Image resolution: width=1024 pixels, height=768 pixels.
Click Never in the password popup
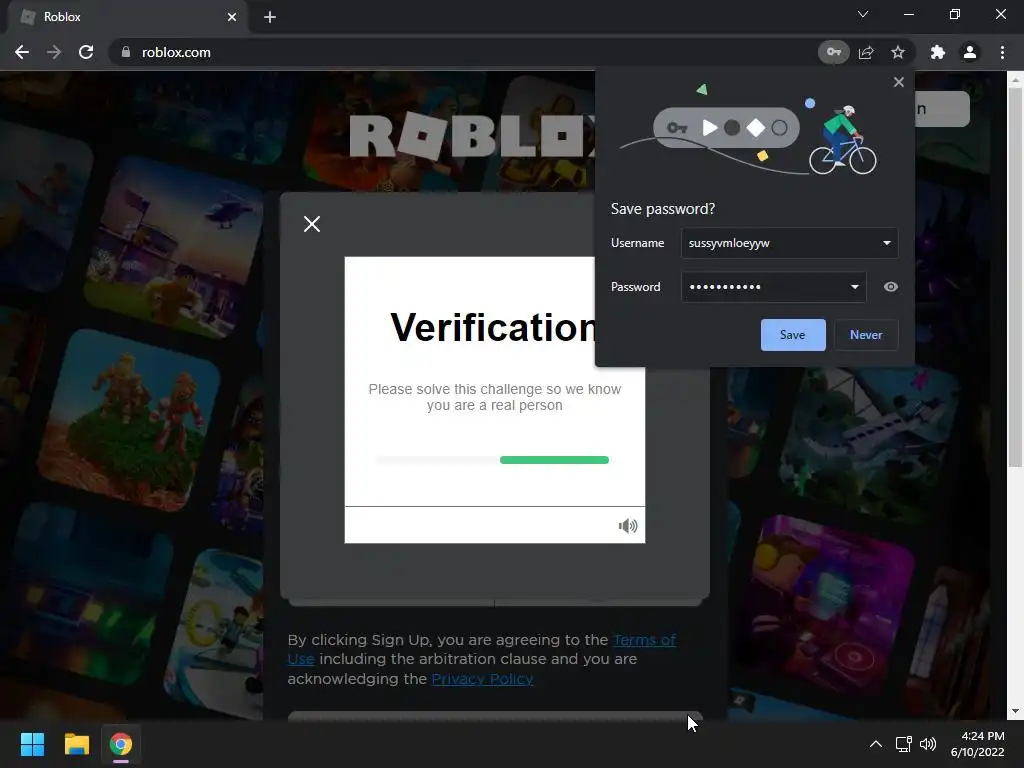pos(866,335)
